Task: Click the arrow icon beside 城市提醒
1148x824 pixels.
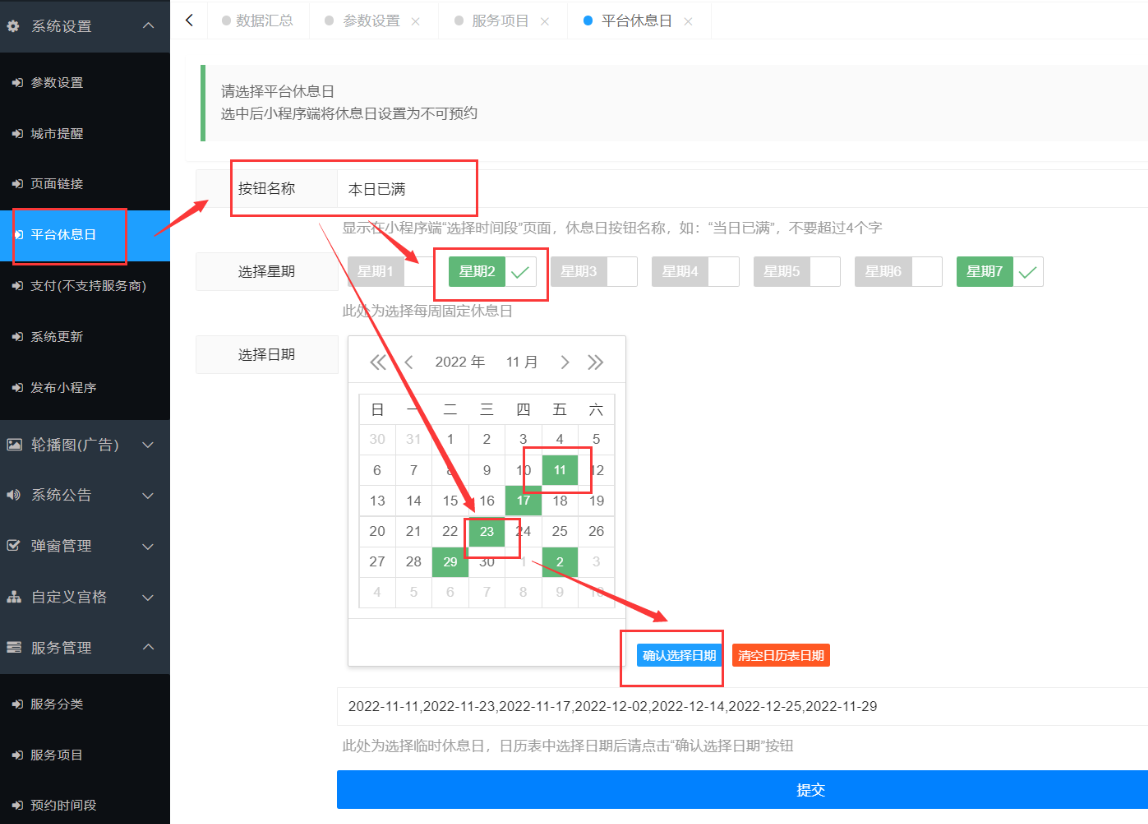Action: tap(18, 133)
